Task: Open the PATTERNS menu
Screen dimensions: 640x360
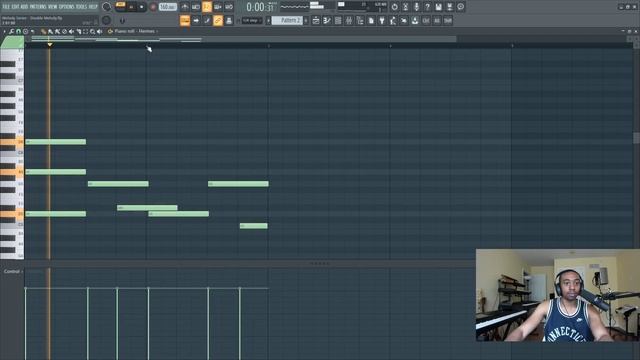Action: click(x=38, y=7)
